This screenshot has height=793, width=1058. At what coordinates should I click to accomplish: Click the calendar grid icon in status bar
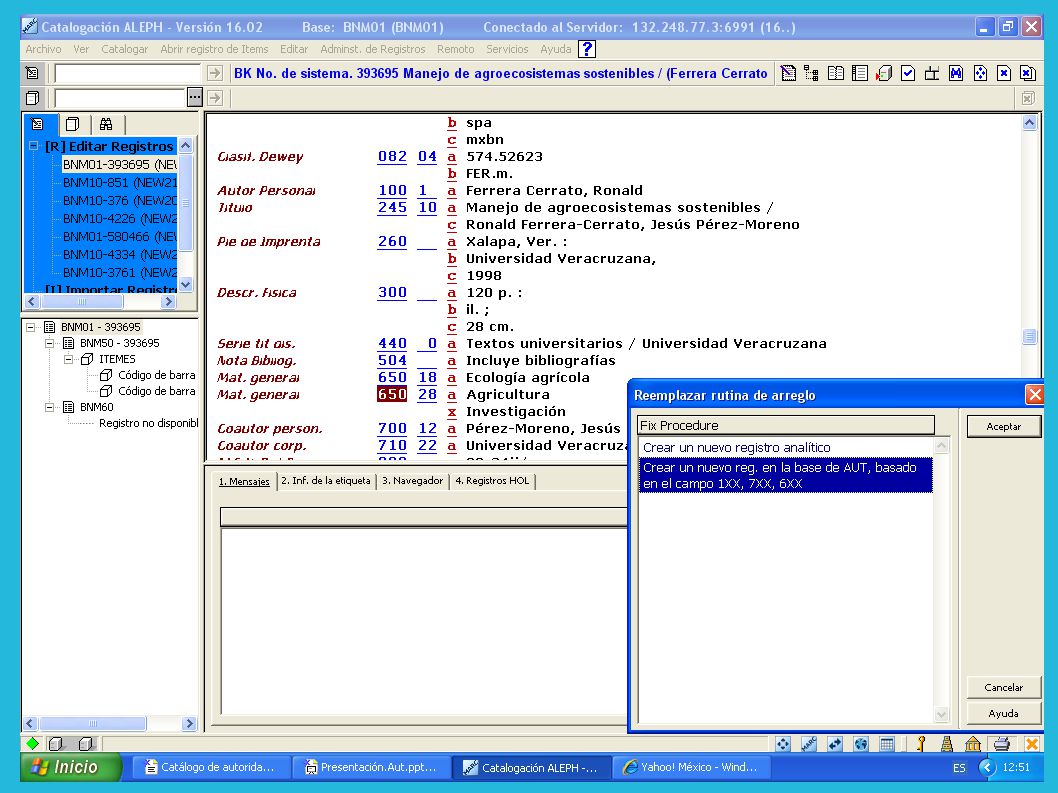click(x=887, y=744)
